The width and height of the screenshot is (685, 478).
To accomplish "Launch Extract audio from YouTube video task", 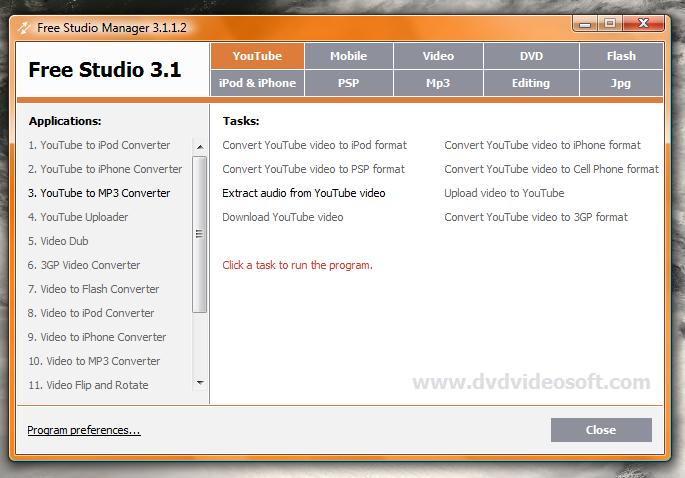I will 304,193.
